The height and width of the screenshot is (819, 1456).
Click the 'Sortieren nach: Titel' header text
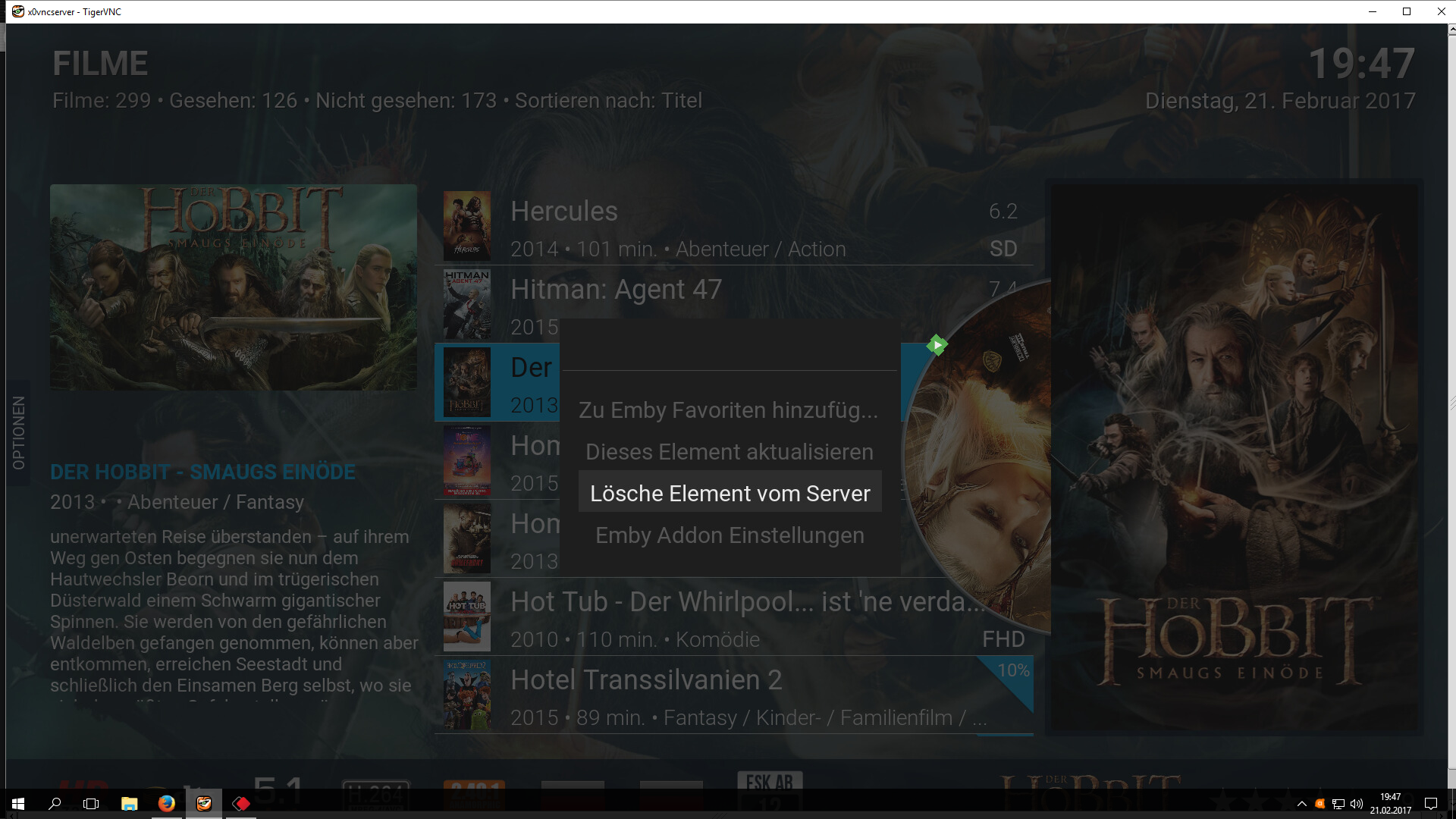pos(608,101)
